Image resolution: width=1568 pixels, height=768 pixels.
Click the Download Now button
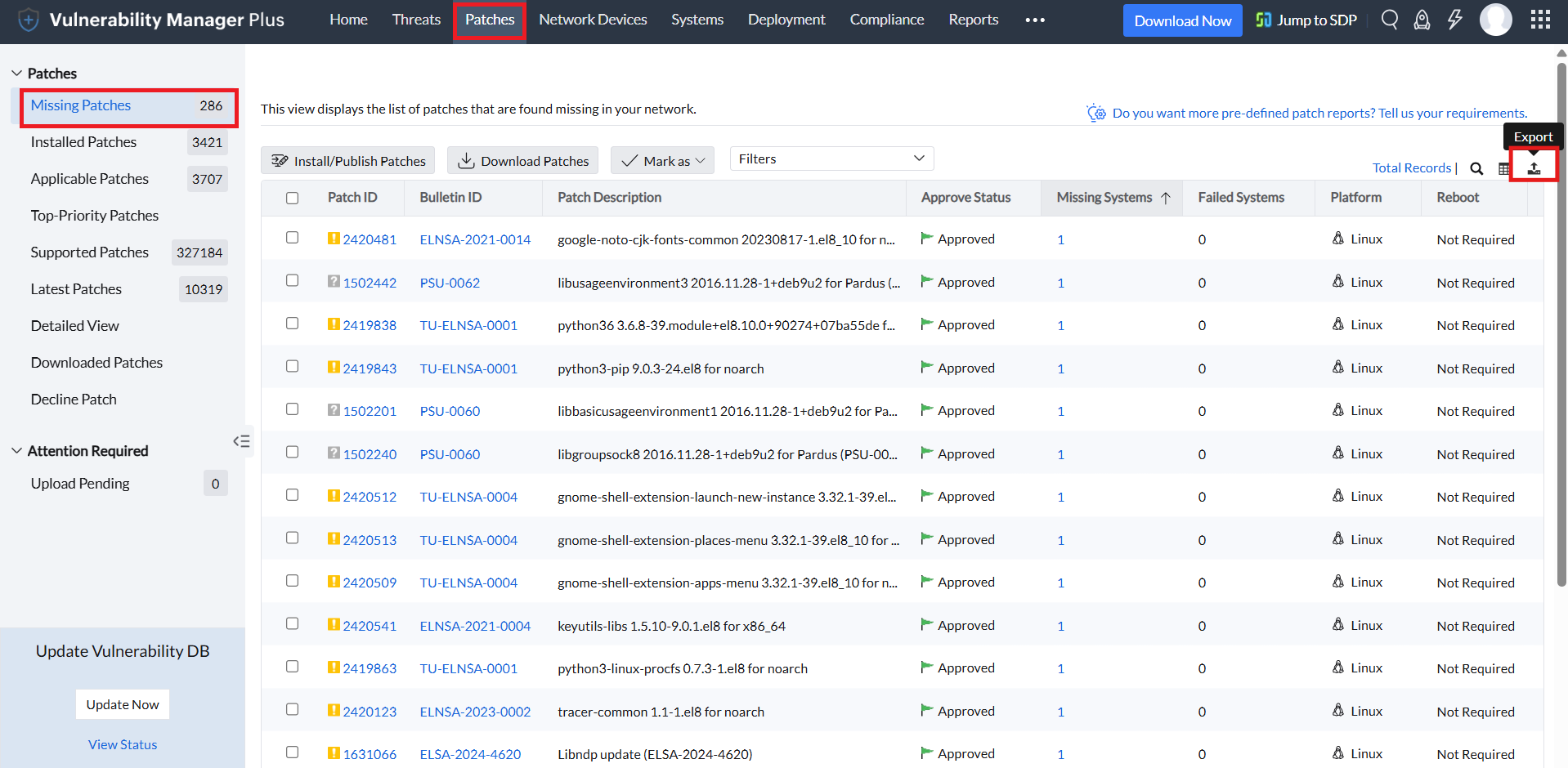[1182, 20]
